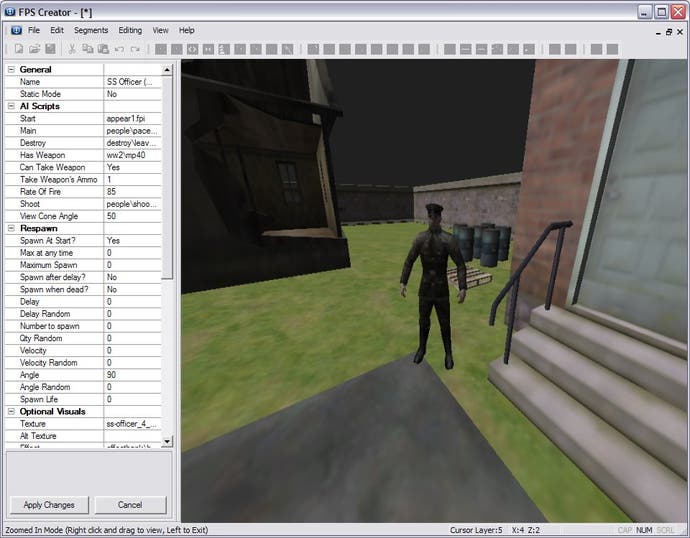690x538 pixels.
Task: Click the Paste toolbar icon
Action: [103, 49]
